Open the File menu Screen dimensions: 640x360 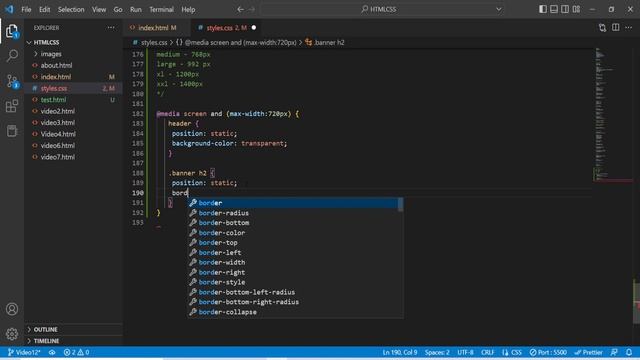pos(26,9)
